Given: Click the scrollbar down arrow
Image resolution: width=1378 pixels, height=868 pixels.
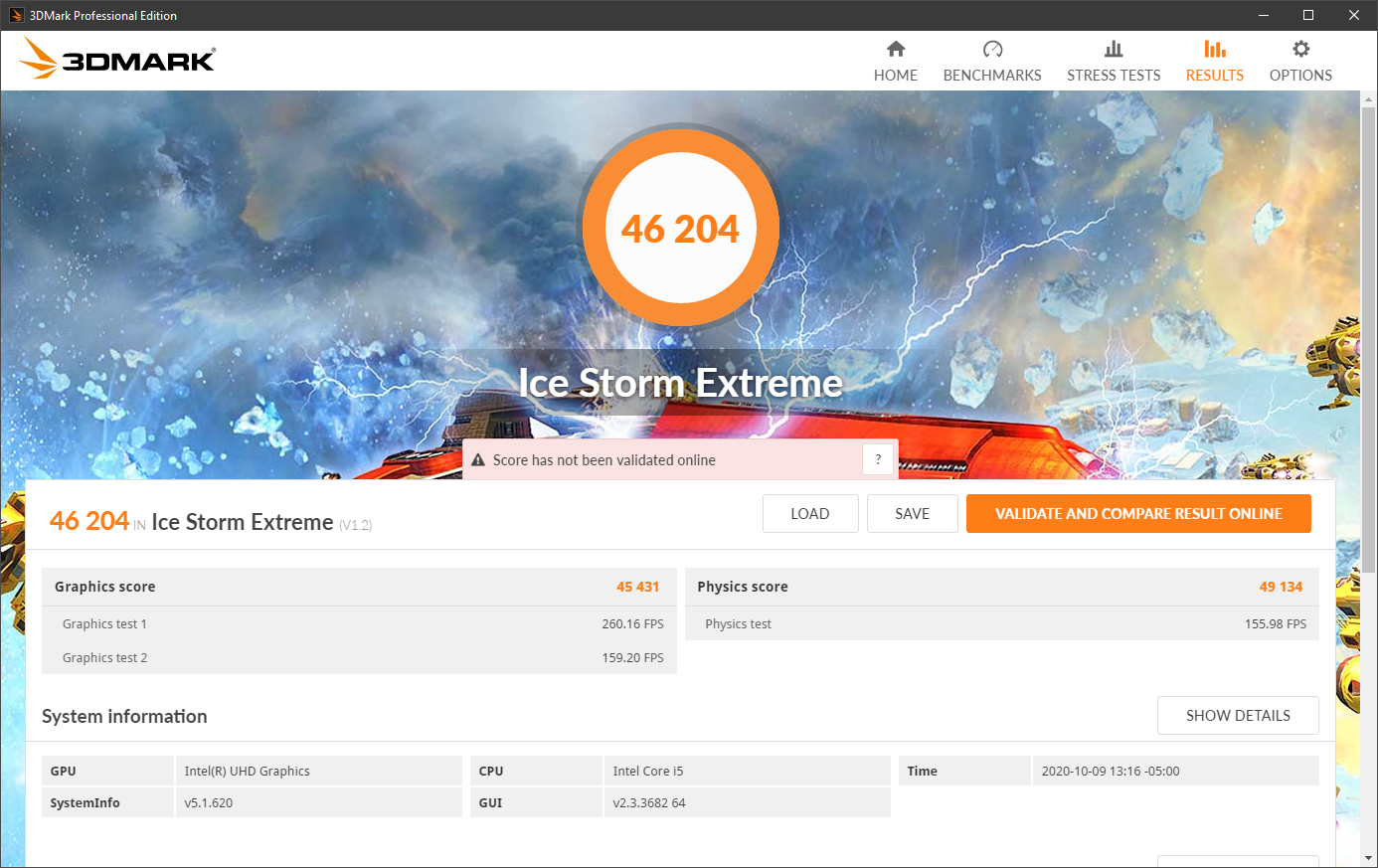Looking at the screenshot, I should (1369, 857).
